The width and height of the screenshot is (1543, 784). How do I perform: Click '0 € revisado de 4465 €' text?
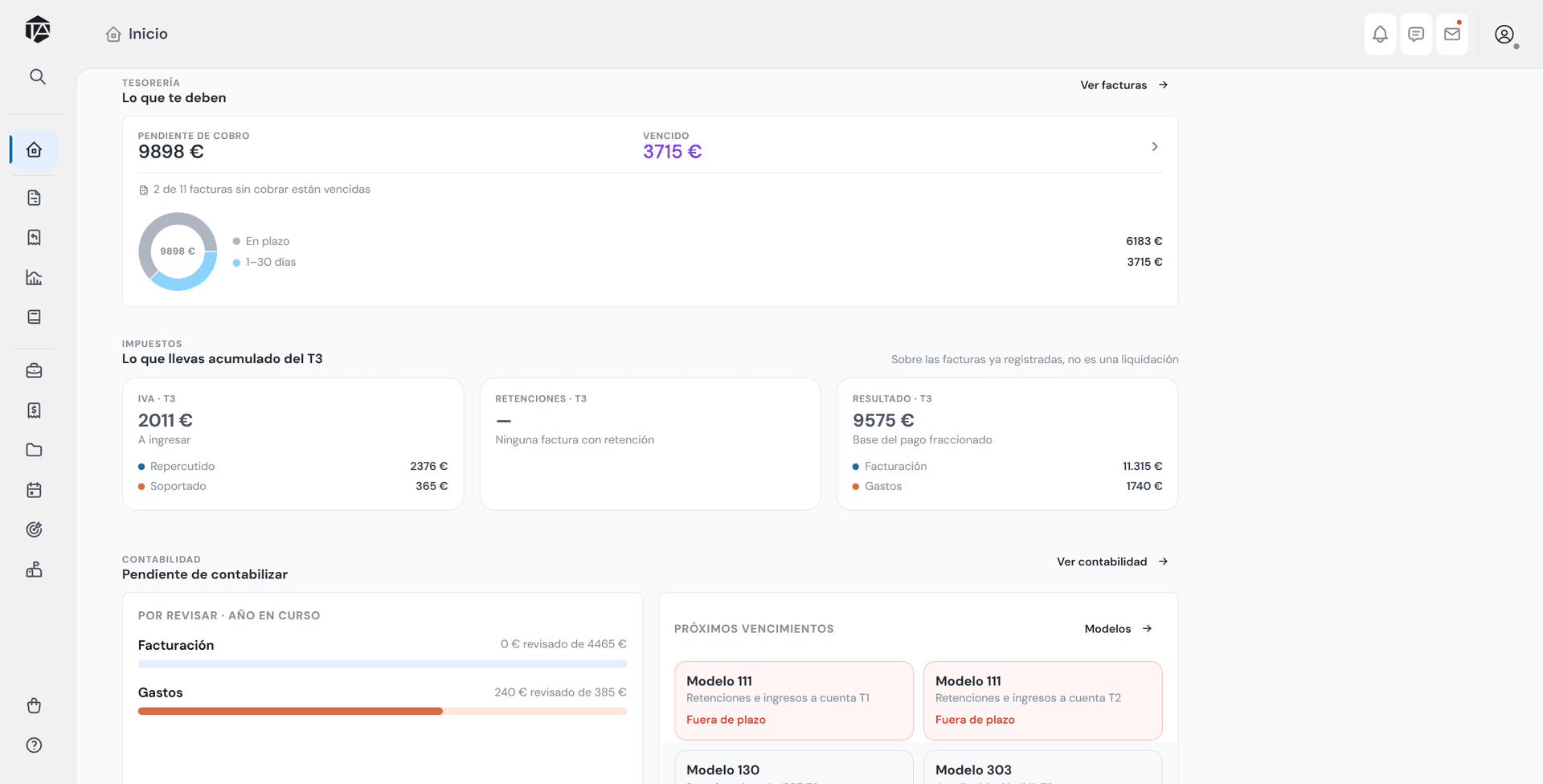(x=563, y=644)
